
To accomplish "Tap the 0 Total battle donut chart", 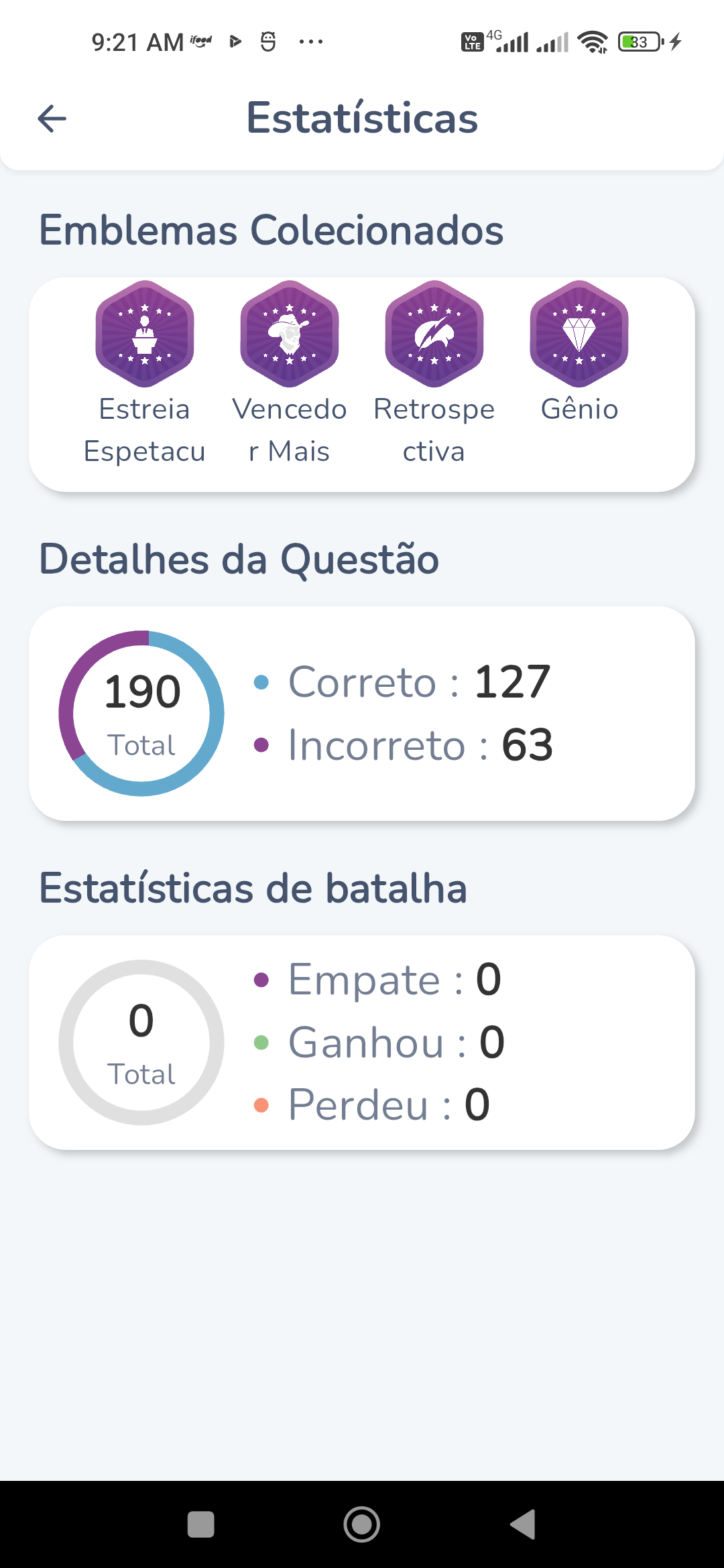I will (141, 1042).
